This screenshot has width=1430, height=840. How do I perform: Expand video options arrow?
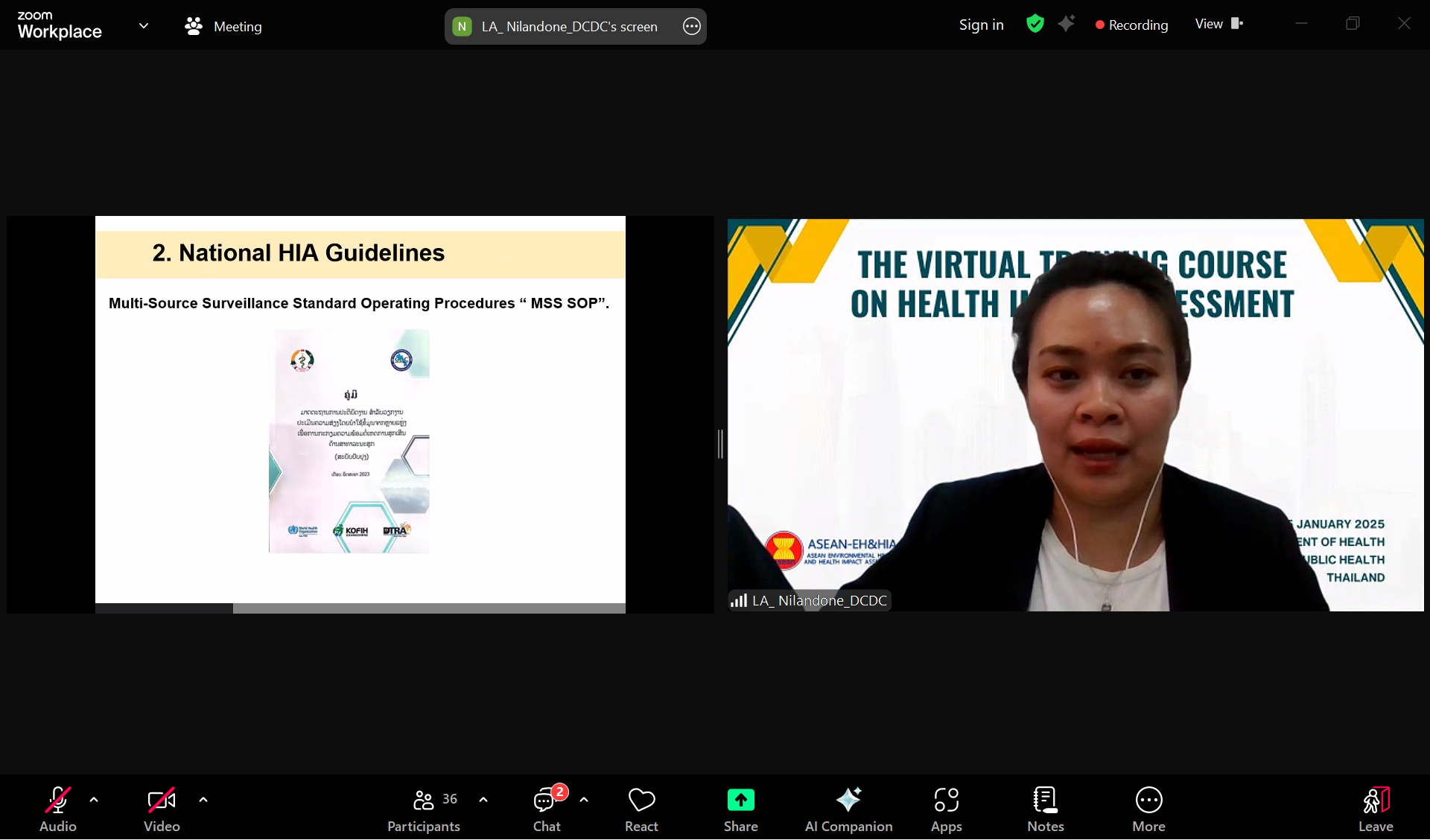click(x=203, y=800)
